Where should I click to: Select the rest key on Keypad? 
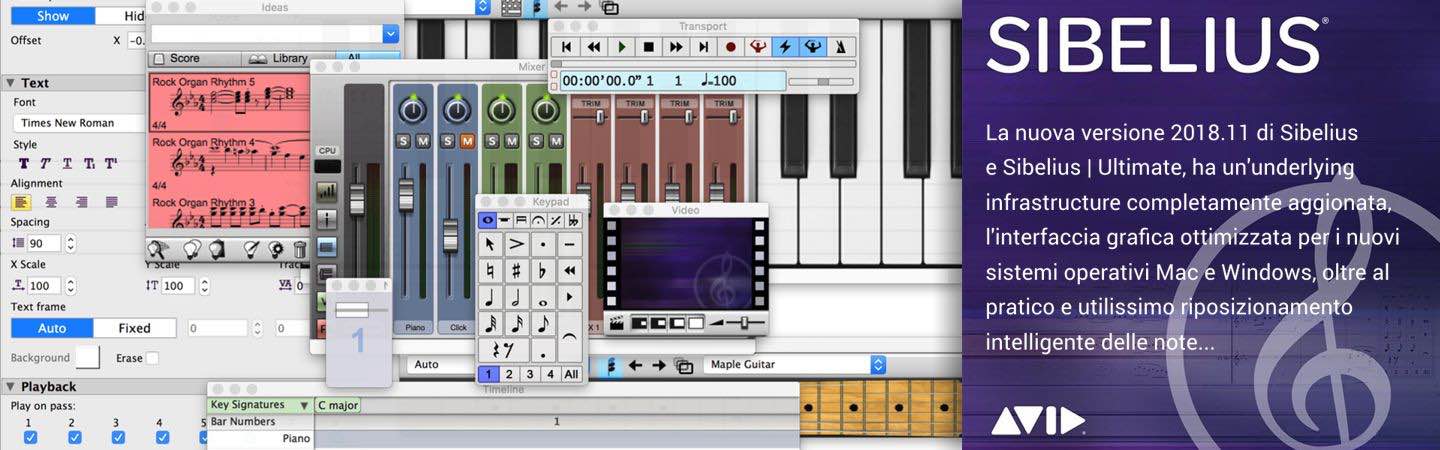coord(504,350)
